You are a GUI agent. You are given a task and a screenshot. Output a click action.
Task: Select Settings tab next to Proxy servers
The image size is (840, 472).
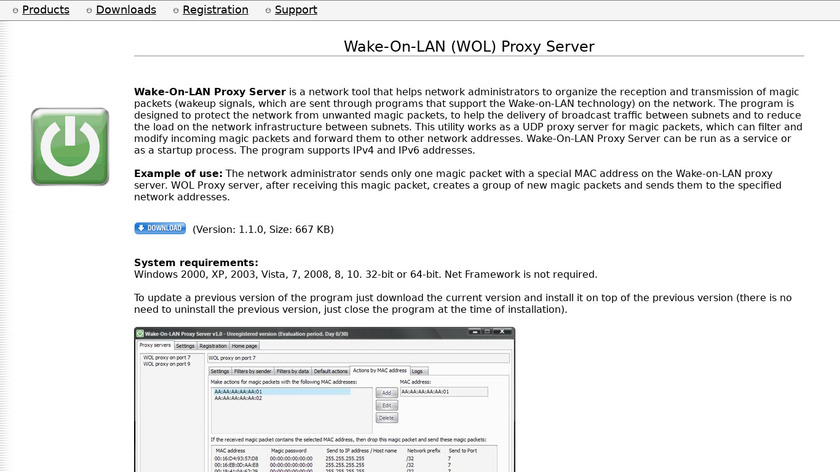tap(185, 346)
